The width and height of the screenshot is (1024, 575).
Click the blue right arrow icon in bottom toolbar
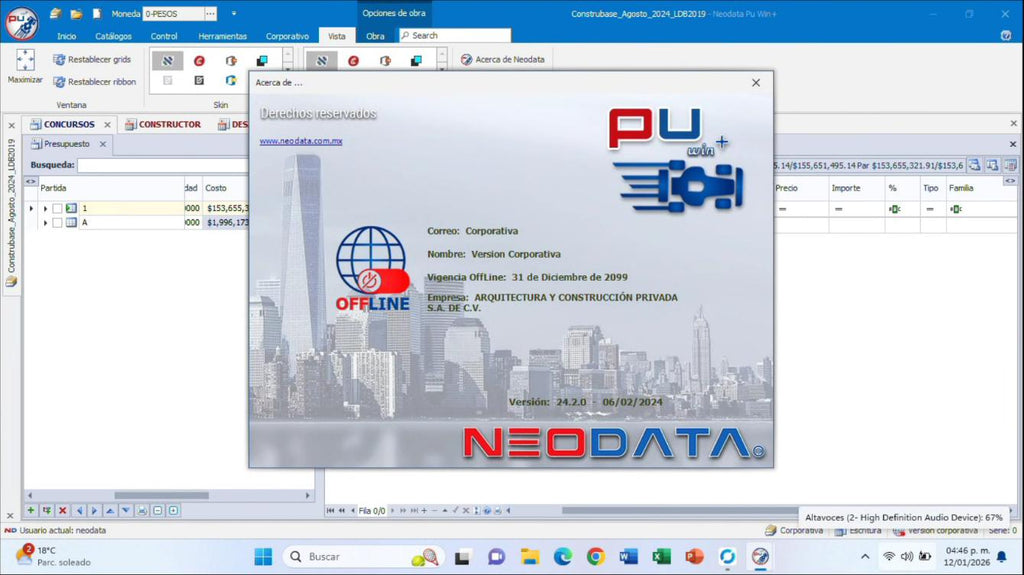(x=94, y=510)
